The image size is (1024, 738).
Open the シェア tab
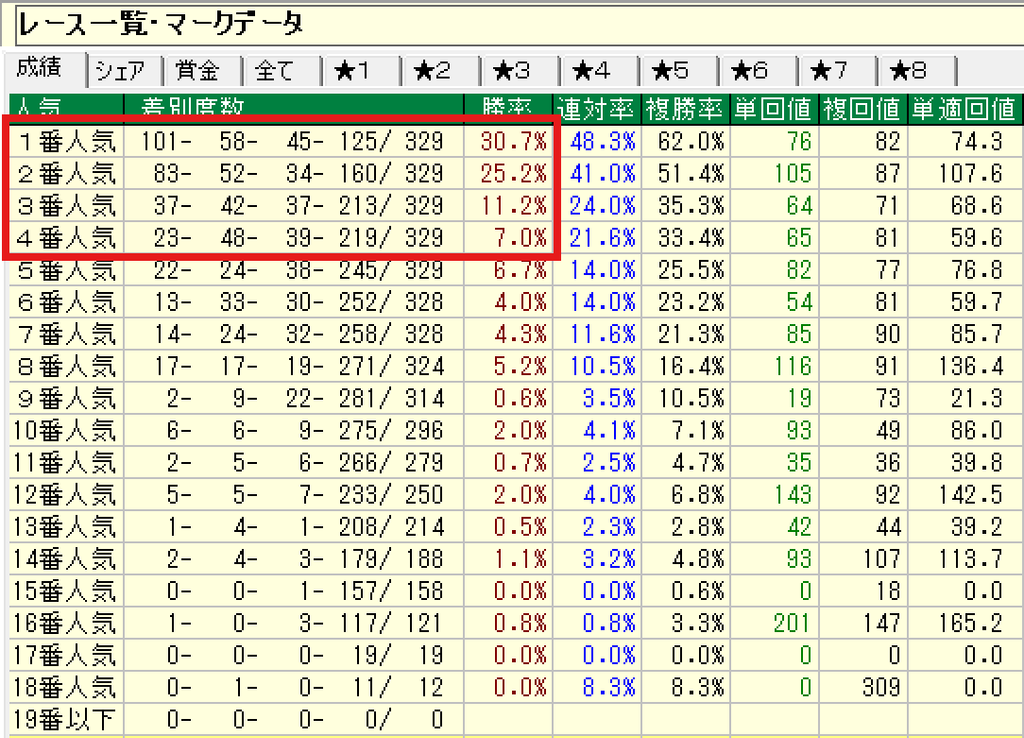pyautogui.click(x=124, y=71)
